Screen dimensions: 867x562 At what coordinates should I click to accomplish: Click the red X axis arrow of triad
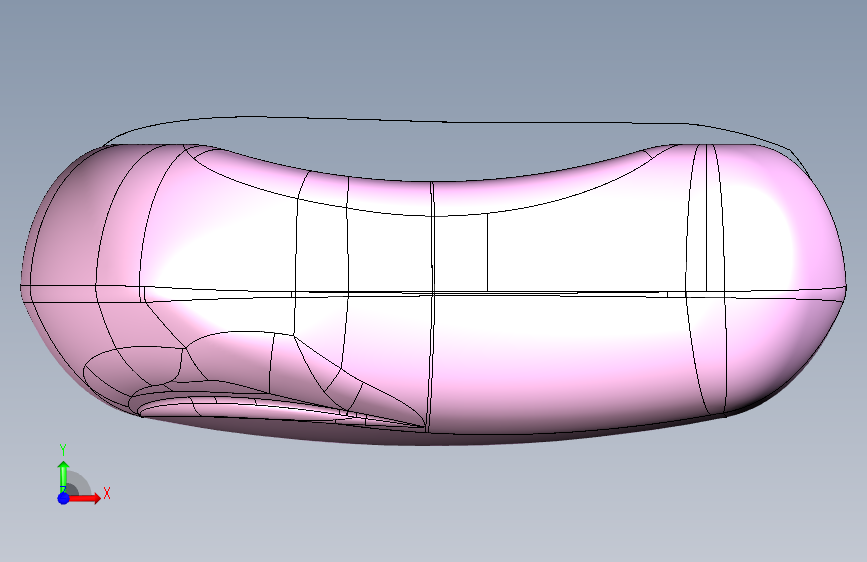coord(85,498)
